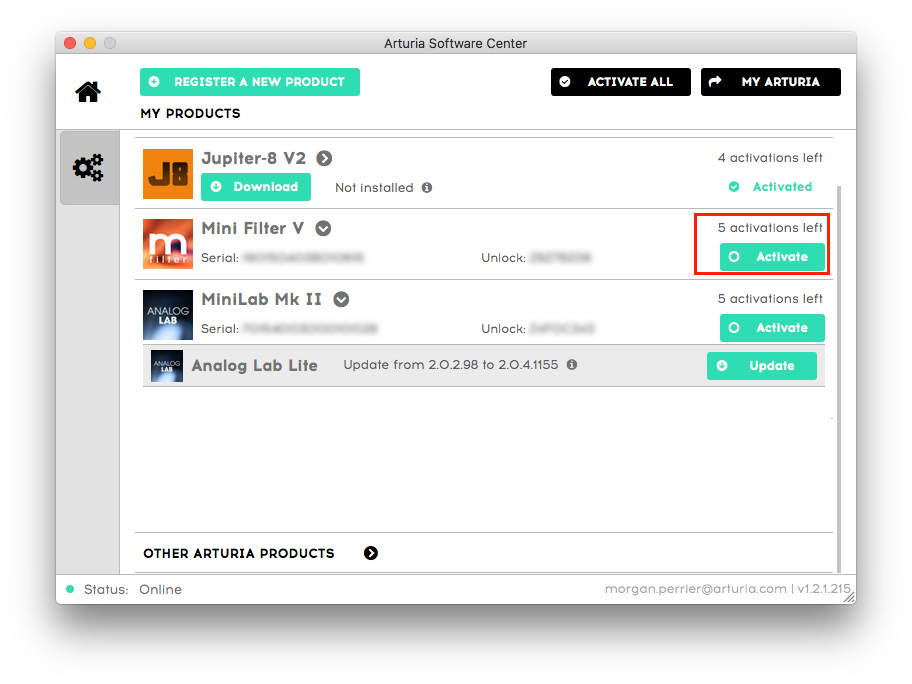The image size is (912, 684).
Task: Show info icon beside Analog Lab Lite update
Action: [x=572, y=365]
